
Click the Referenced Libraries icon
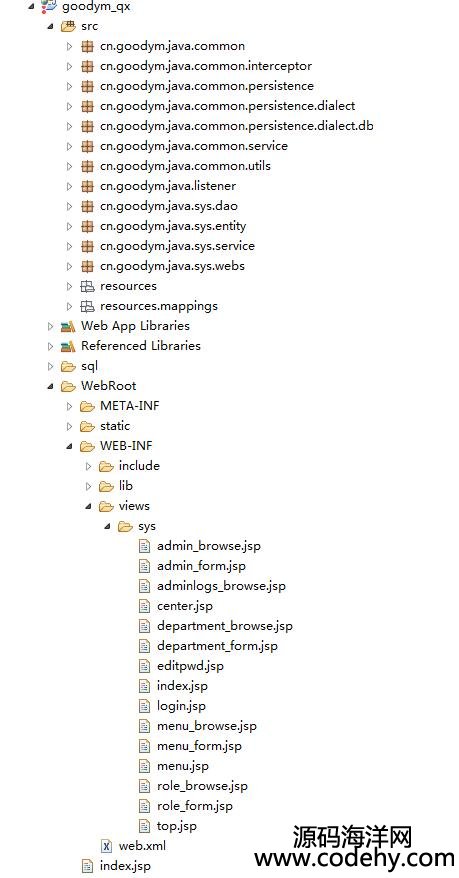[68, 346]
